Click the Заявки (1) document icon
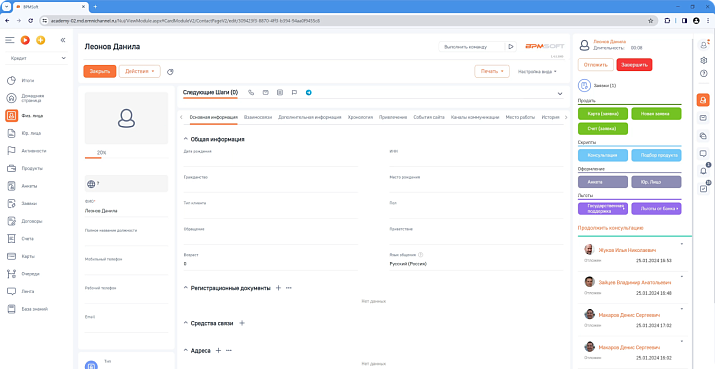 point(585,85)
